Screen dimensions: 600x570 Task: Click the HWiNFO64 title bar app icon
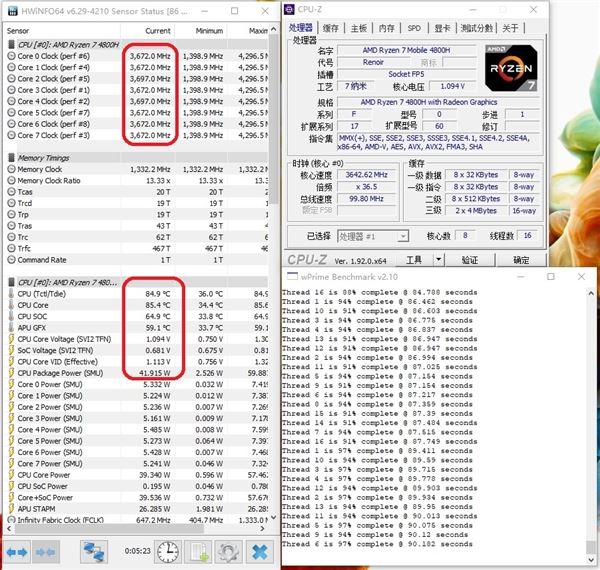click(x=12, y=11)
